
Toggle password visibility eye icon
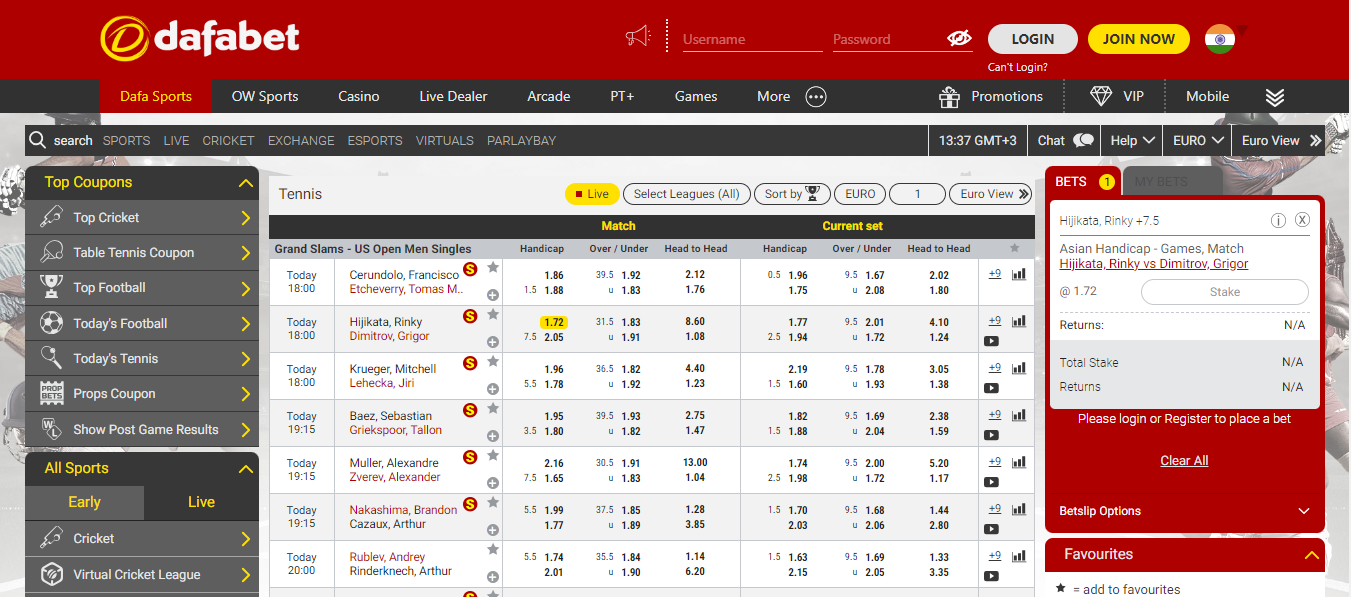click(958, 39)
